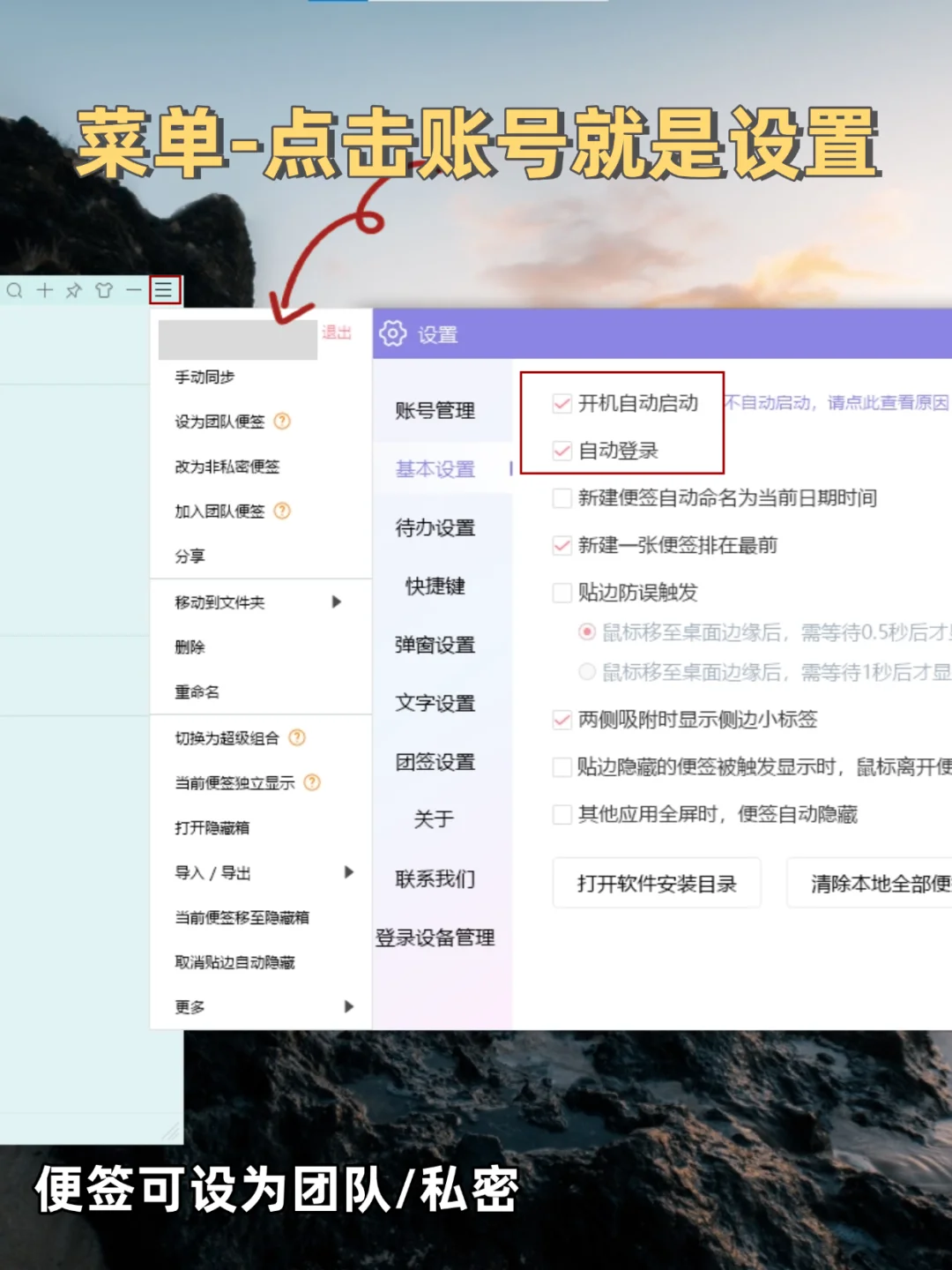
Task: Open the hamburger menu icon
Action: click(x=163, y=288)
